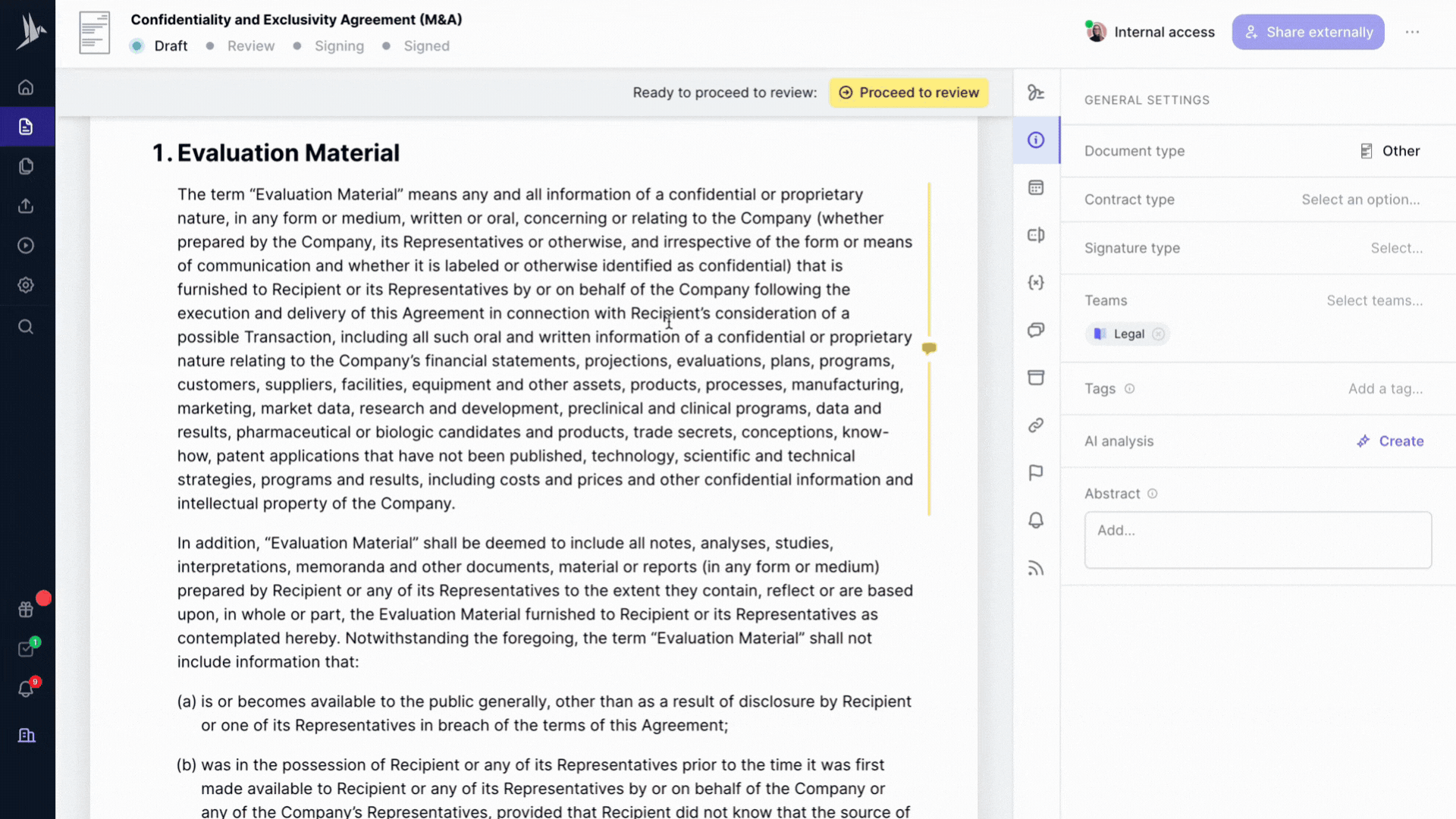Open the link attachments panel icon
The image size is (1456, 819).
point(1036,425)
